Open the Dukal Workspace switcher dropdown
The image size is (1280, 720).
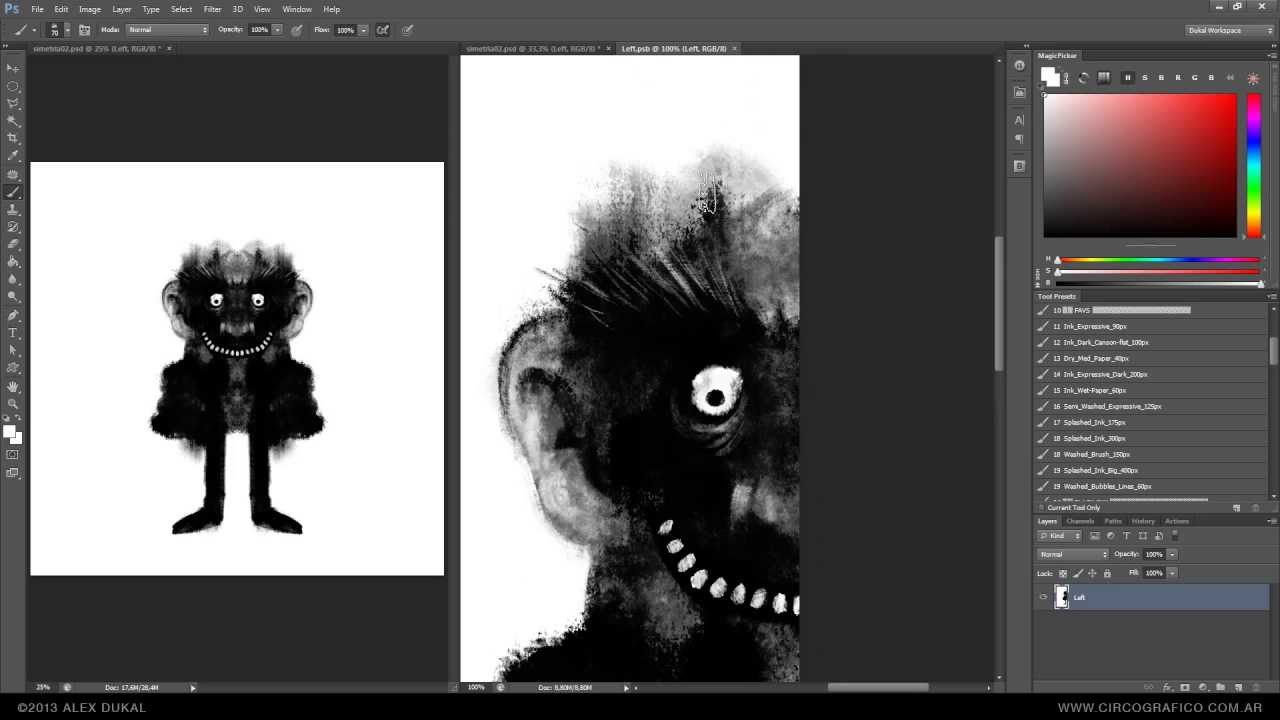click(1229, 30)
